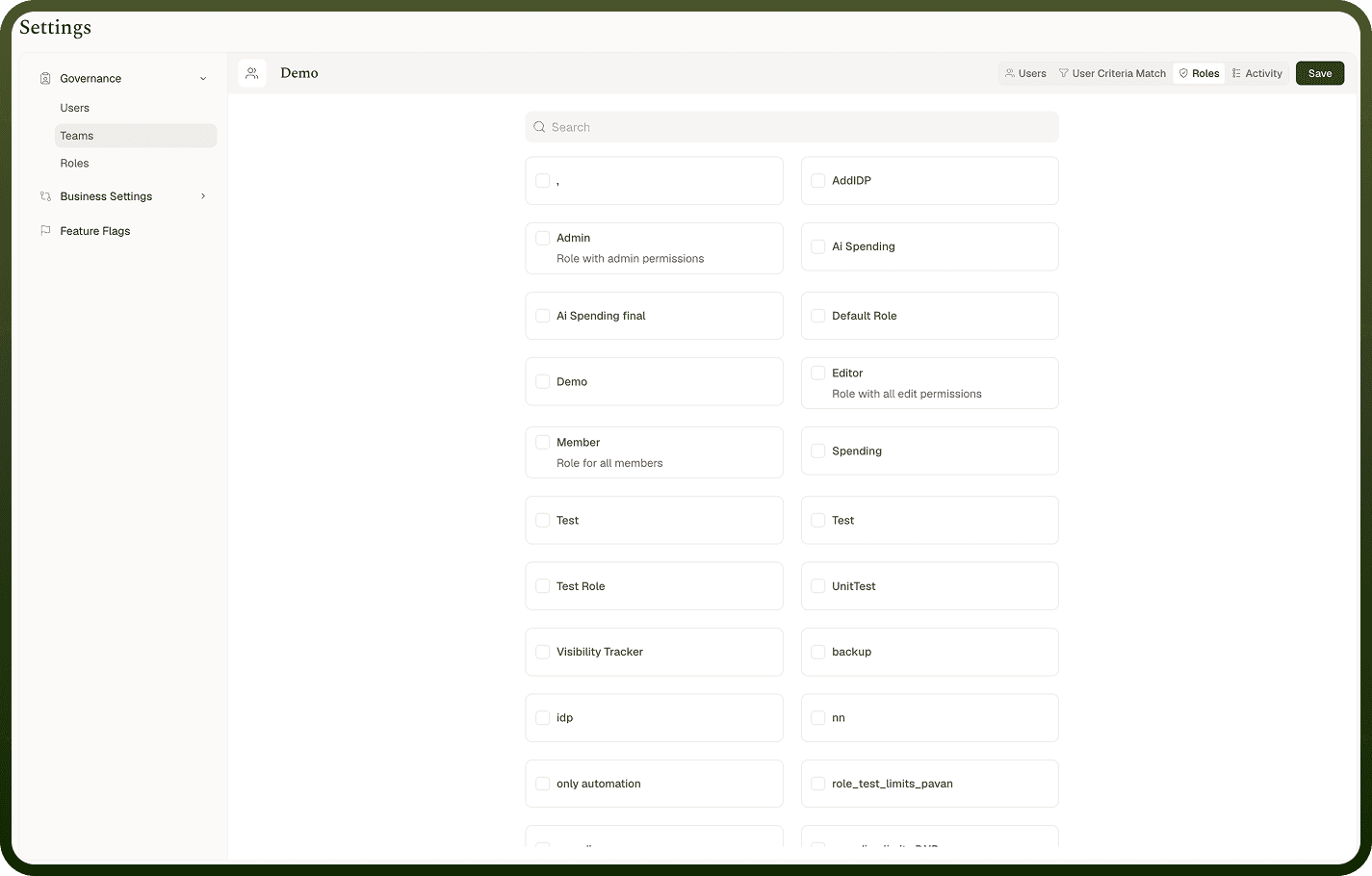This screenshot has width=1372, height=876.
Task: Click the Demo team title in header
Action: click(x=299, y=73)
